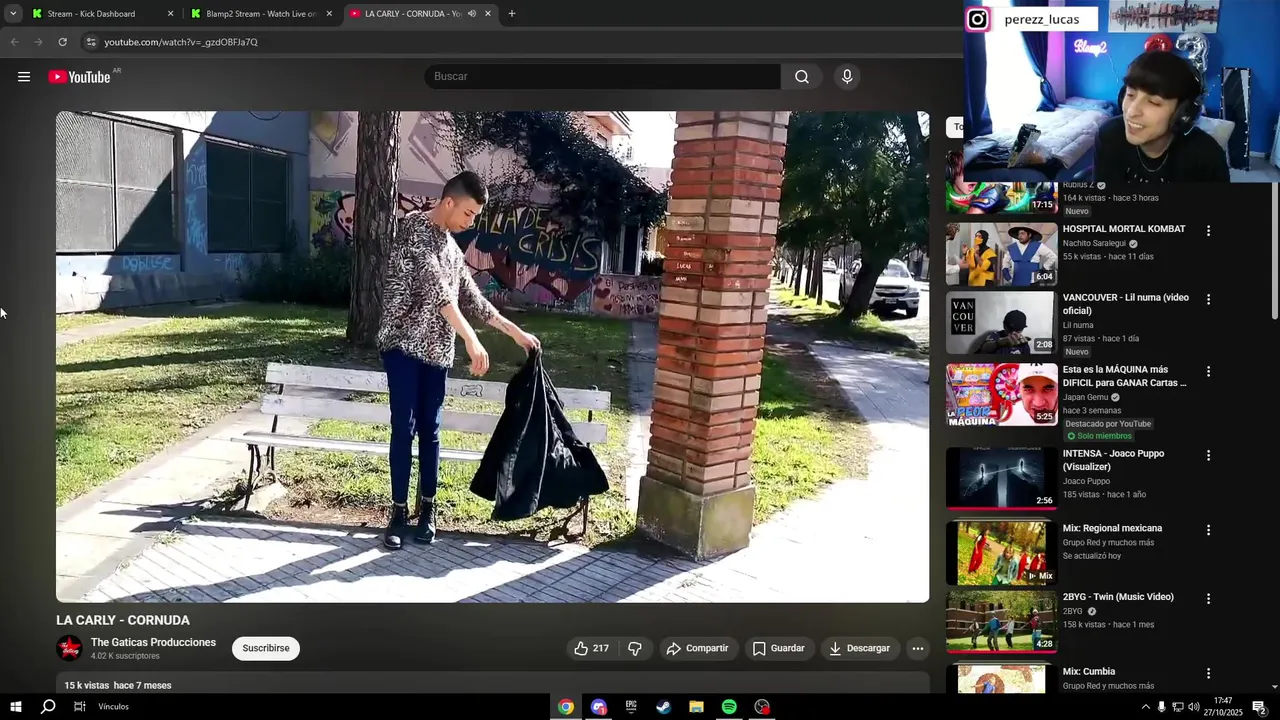Click the Suscribirse button
The height and width of the screenshot is (720, 1280).
266,648
